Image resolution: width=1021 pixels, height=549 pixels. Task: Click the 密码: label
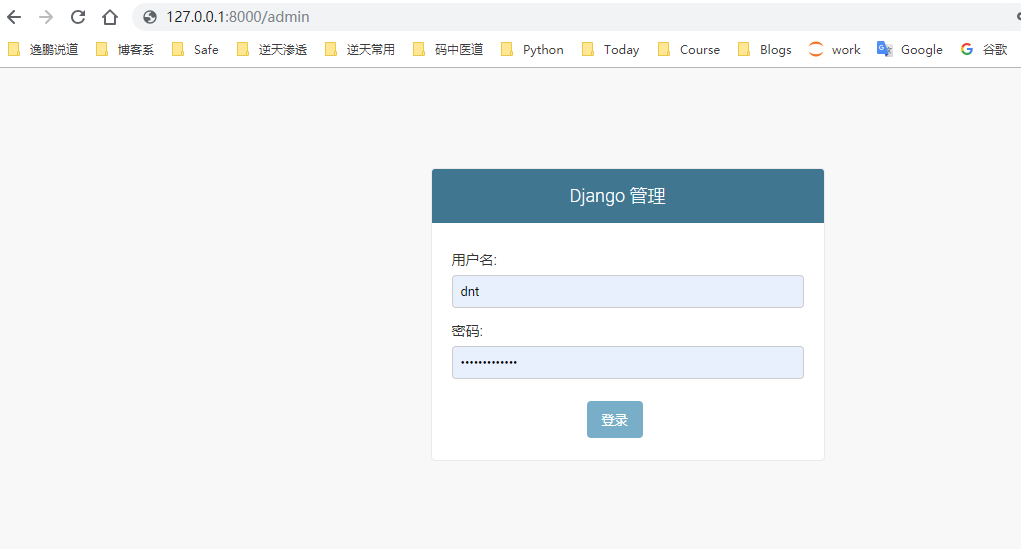467,331
